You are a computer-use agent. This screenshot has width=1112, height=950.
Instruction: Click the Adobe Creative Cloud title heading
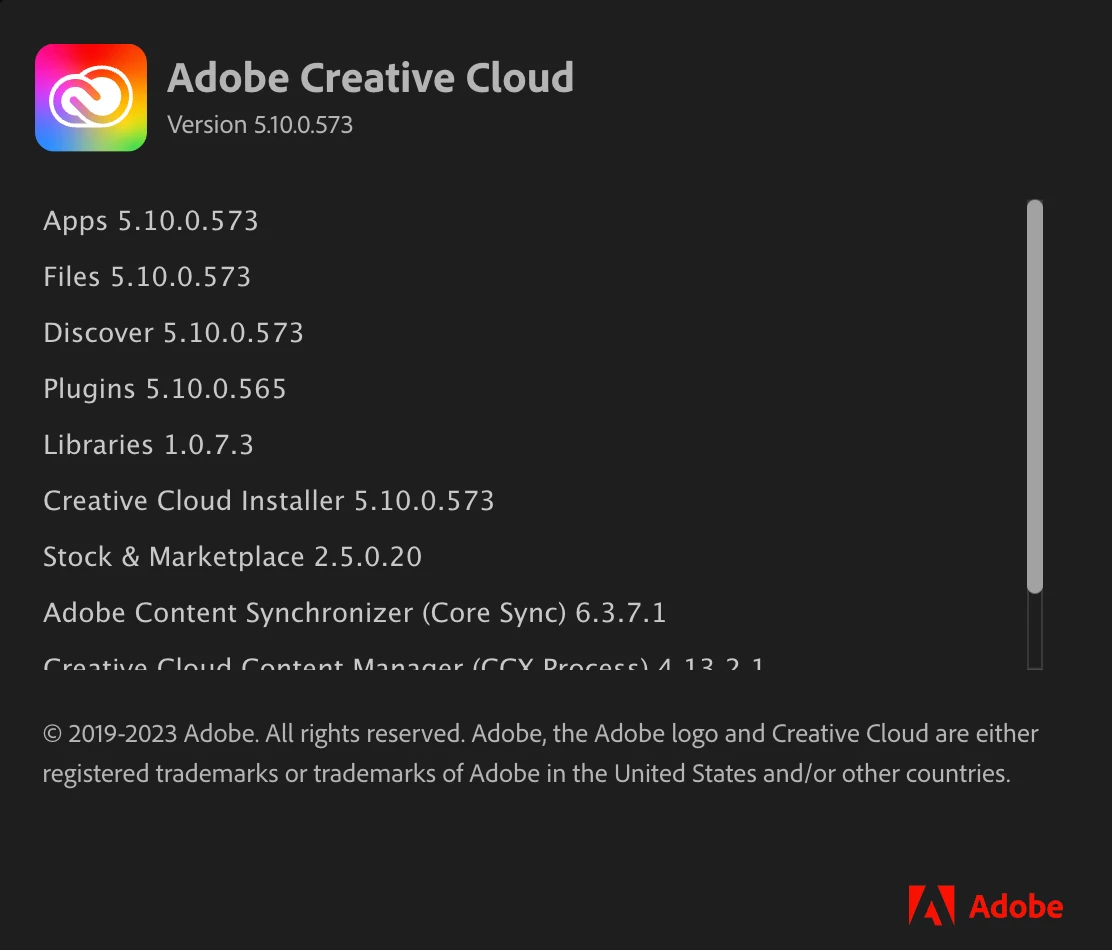[370, 77]
